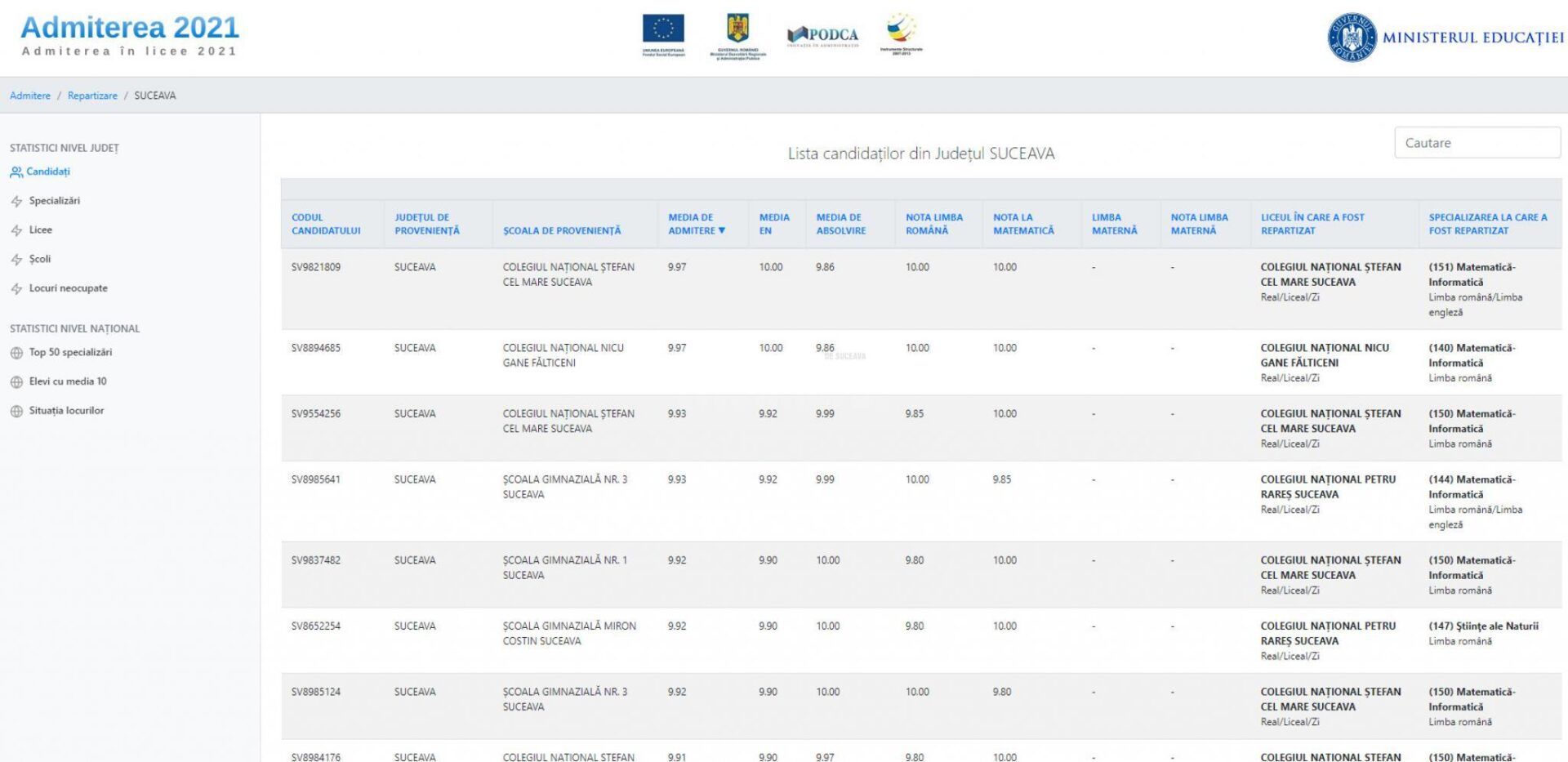The width and height of the screenshot is (1568, 762).
Task: Sort table by Nota Limba Română header
Action: (x=933, y=224)
